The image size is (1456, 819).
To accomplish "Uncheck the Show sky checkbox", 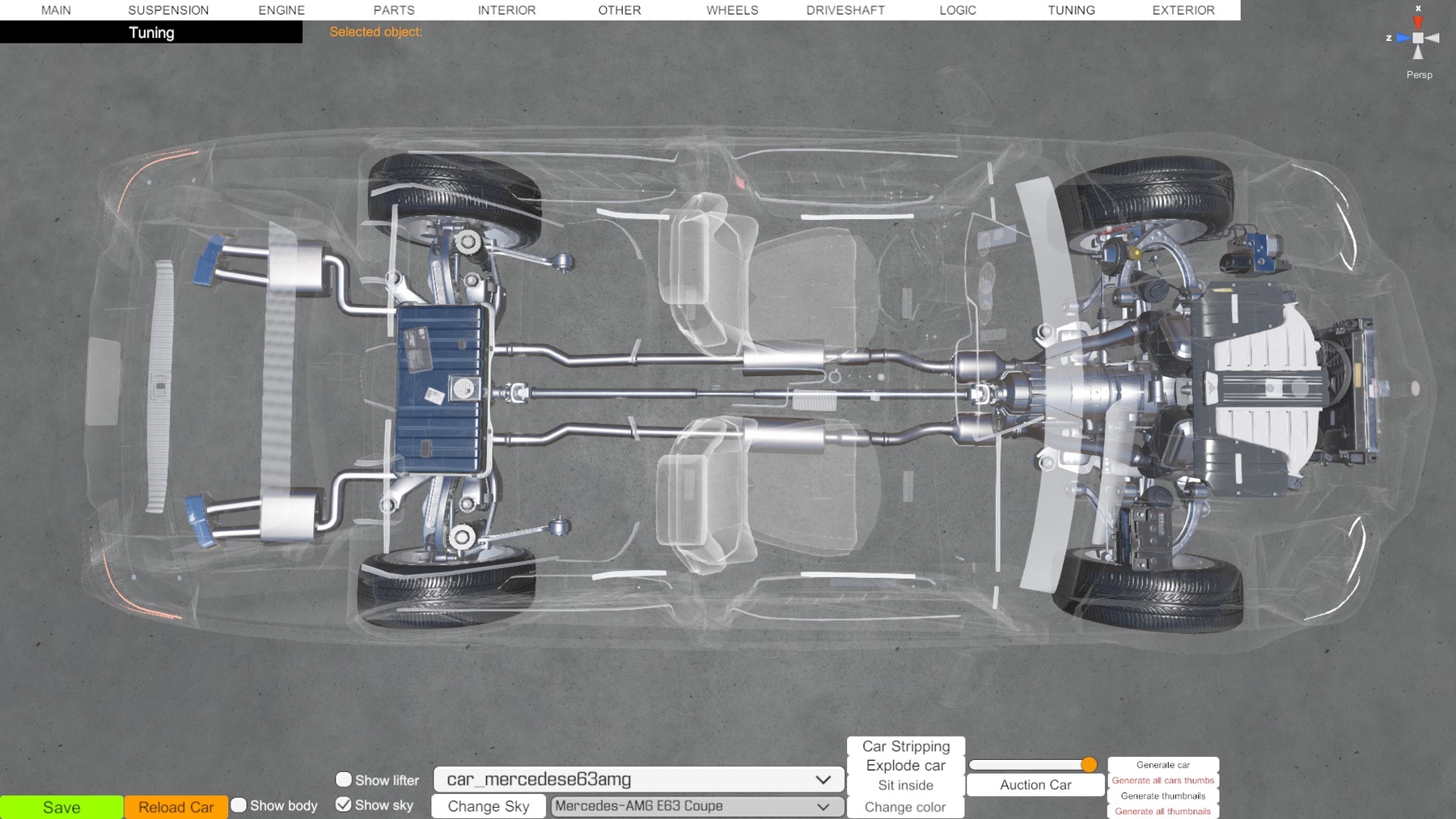I will coord(344,804).
